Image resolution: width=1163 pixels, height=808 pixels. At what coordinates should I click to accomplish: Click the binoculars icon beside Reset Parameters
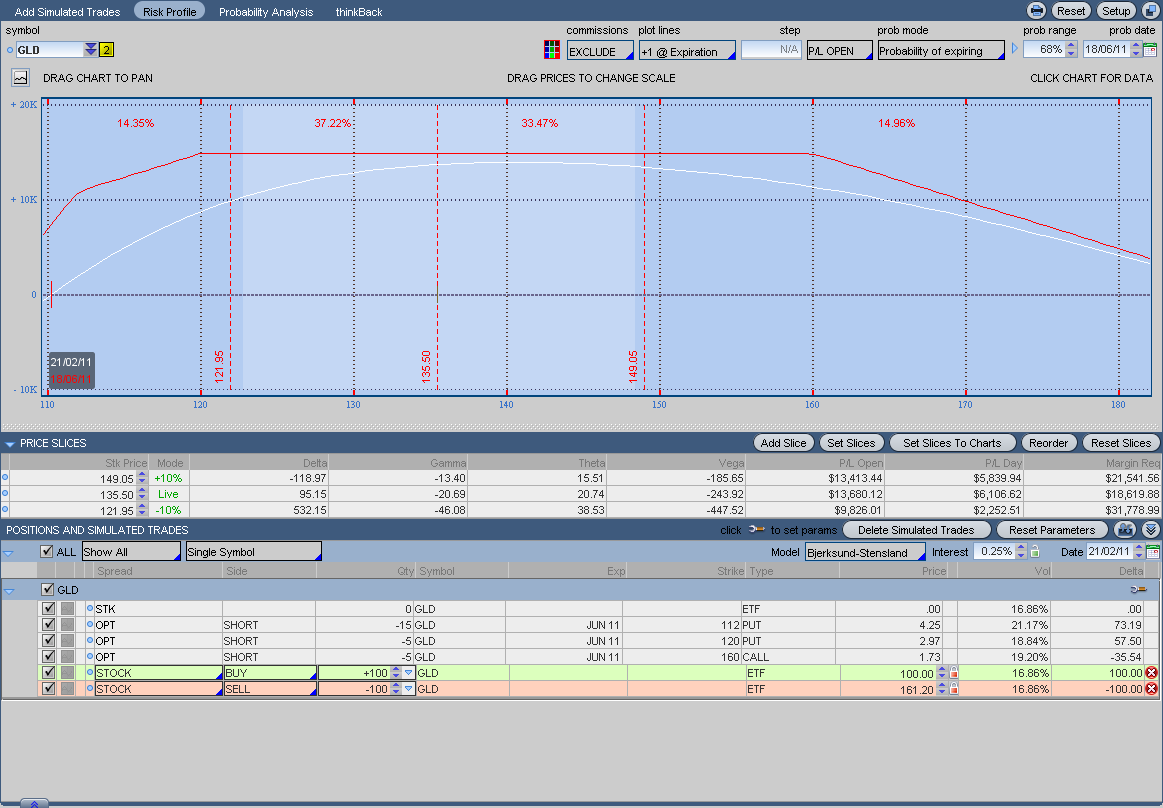click(1127, 530)
